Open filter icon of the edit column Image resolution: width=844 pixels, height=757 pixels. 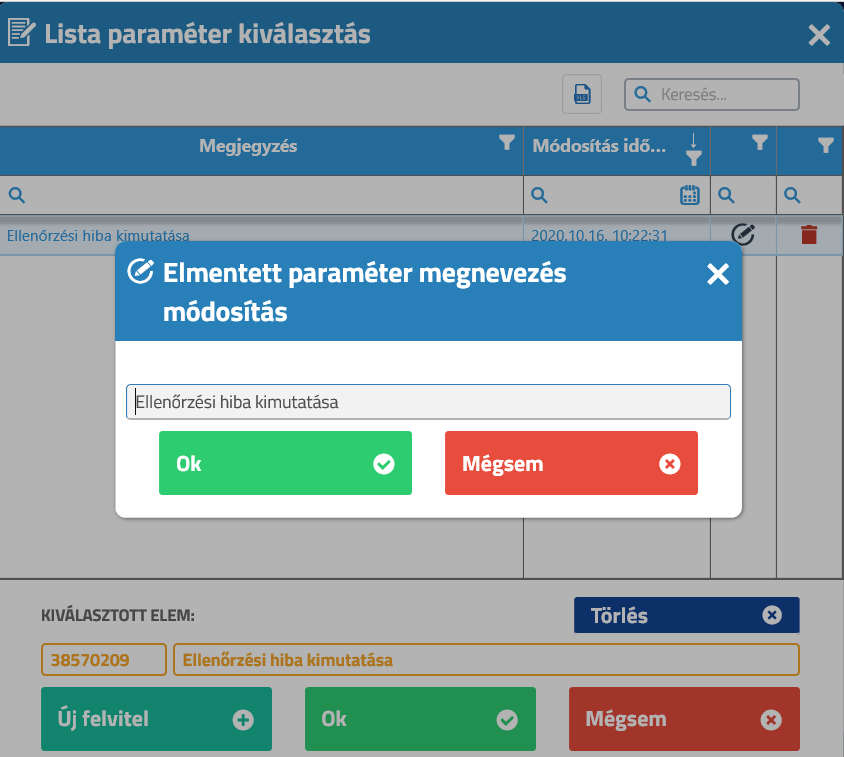tap(759, 142)
